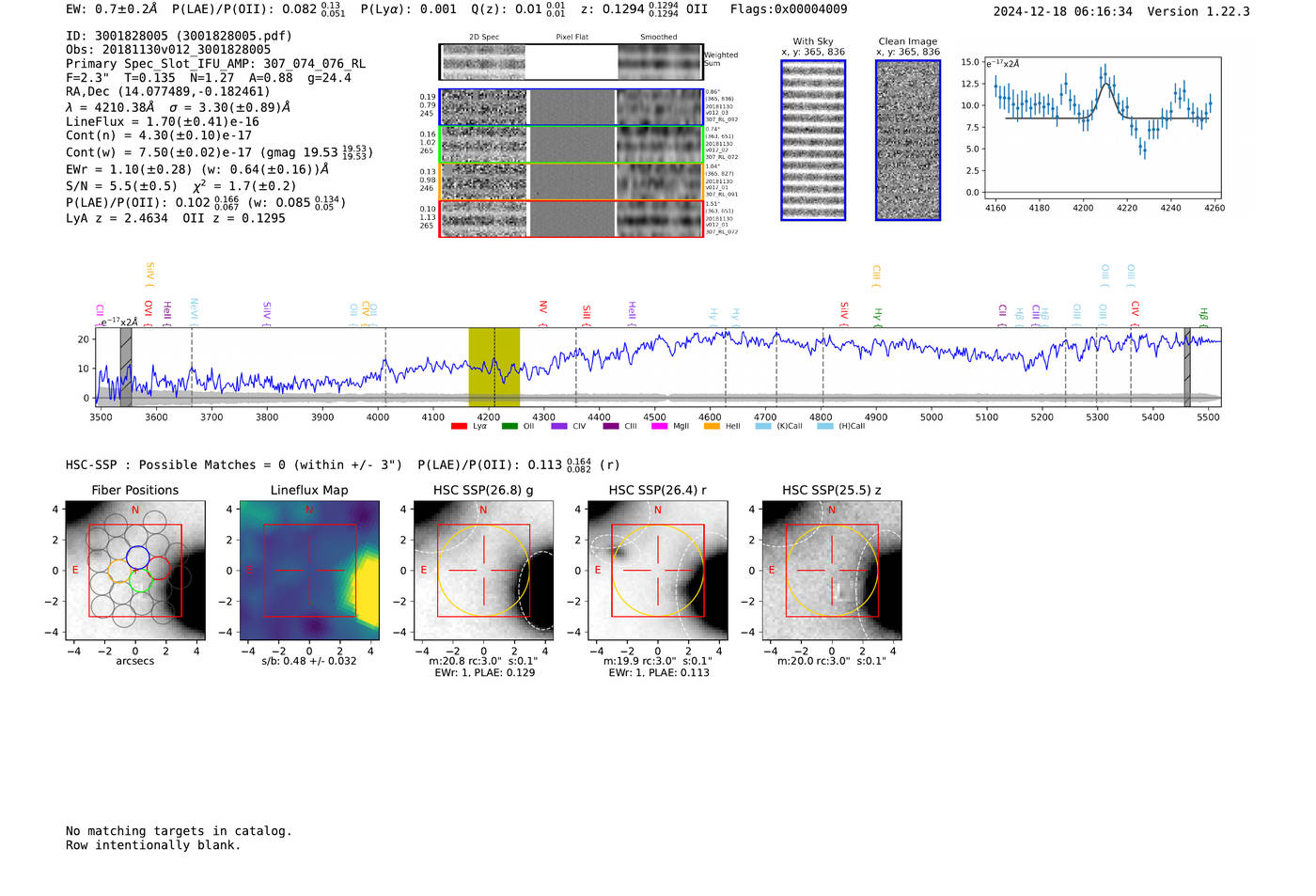Open the HSC SSP(26.4) r cutout
This screenshot has width=1316, height=896.
tap(658, 571)
